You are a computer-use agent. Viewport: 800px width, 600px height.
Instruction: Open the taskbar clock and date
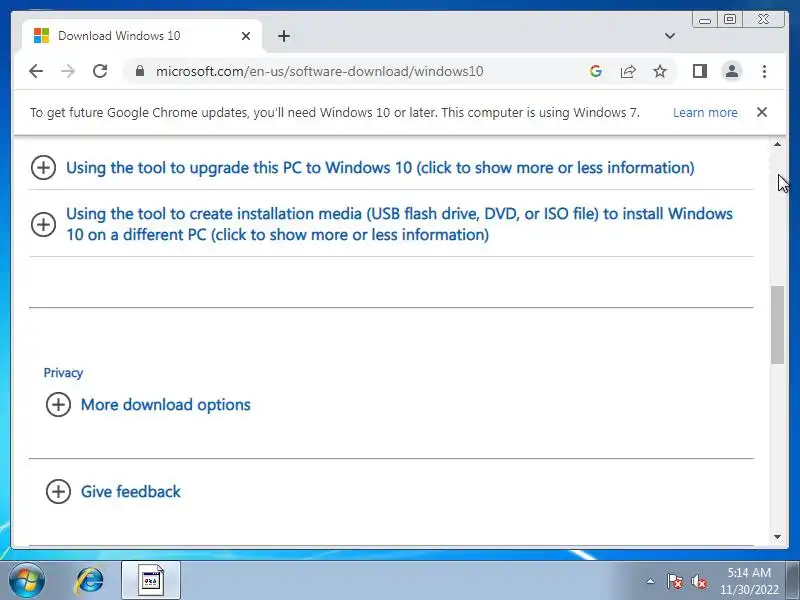click(749, 581)
